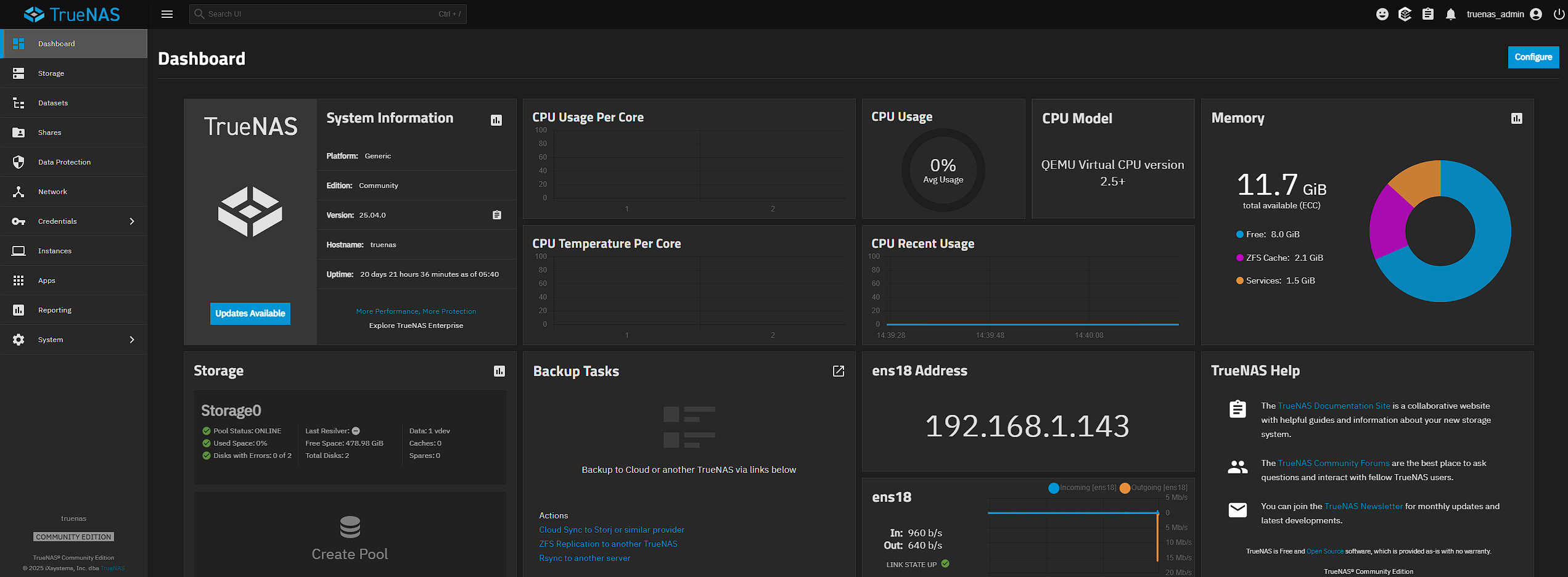The height and width of the screenshot is (577, 1568).
Task: Open Backup Tasks external link icon
Action: [x=839, y=371]
